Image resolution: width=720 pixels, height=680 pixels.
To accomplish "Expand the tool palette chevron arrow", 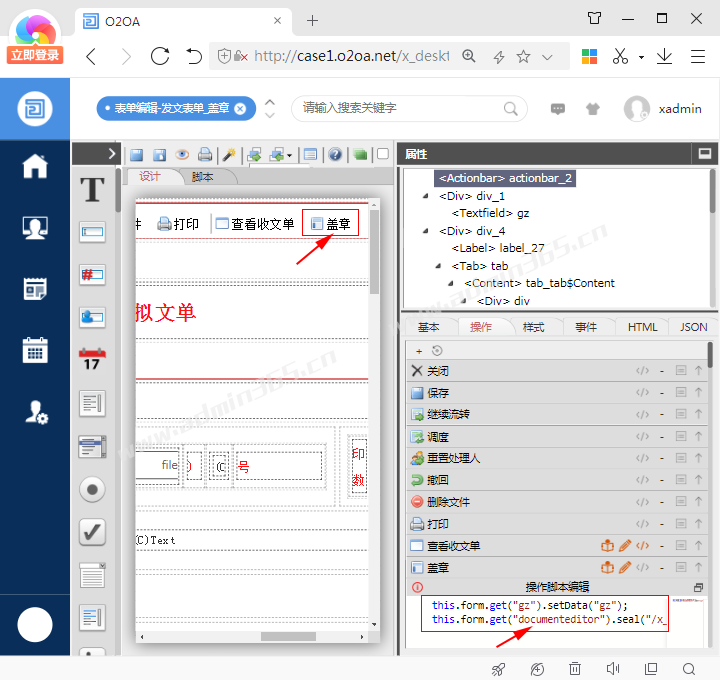I will pos(112,154).
